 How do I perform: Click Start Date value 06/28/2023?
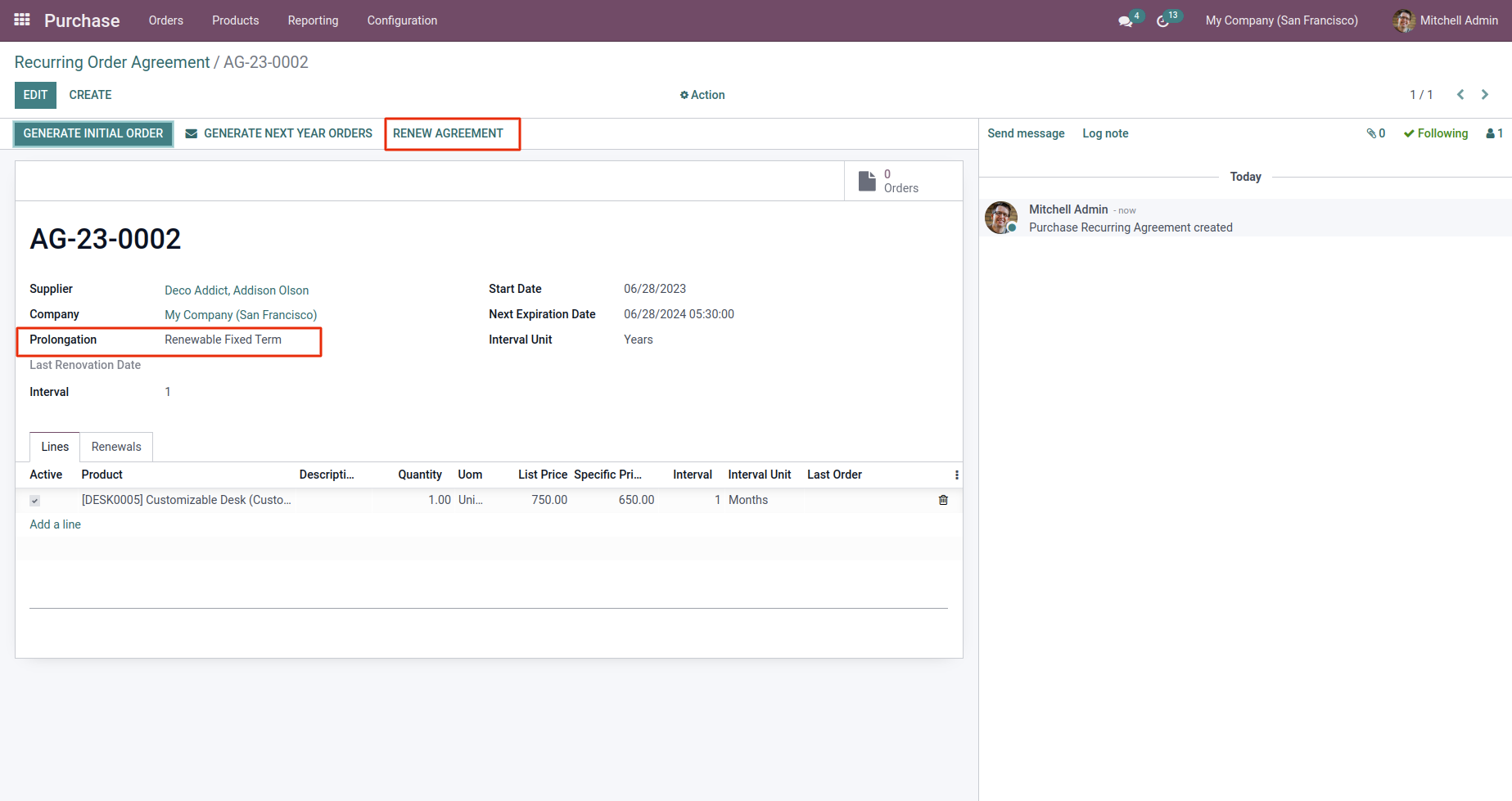(x=655, y=289)
